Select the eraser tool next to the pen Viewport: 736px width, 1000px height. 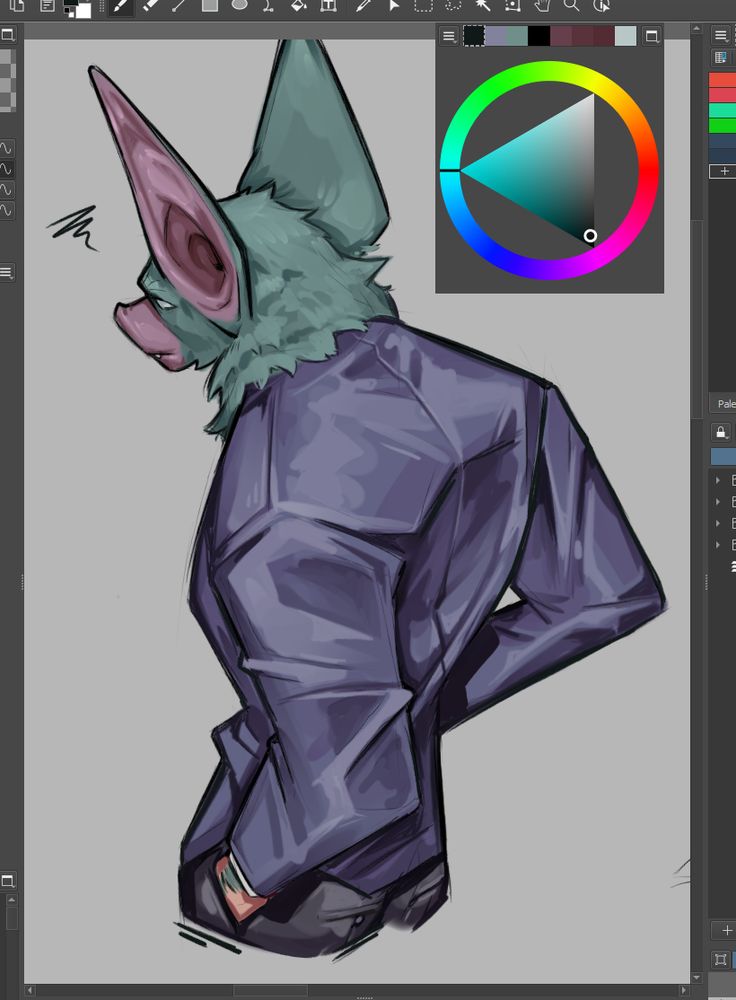point(150,6)
